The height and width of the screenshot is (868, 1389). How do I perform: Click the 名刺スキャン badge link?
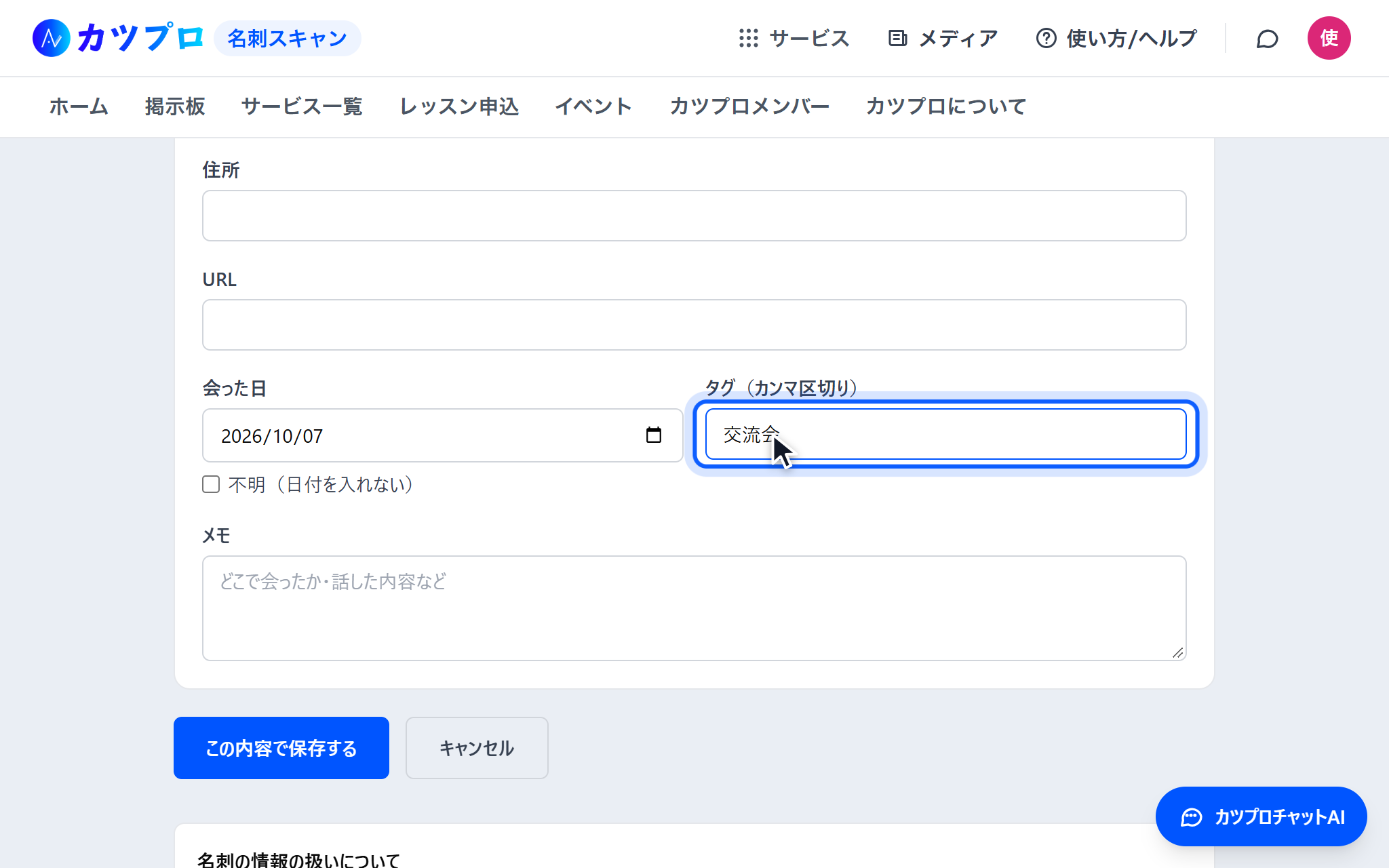point(288,39)
